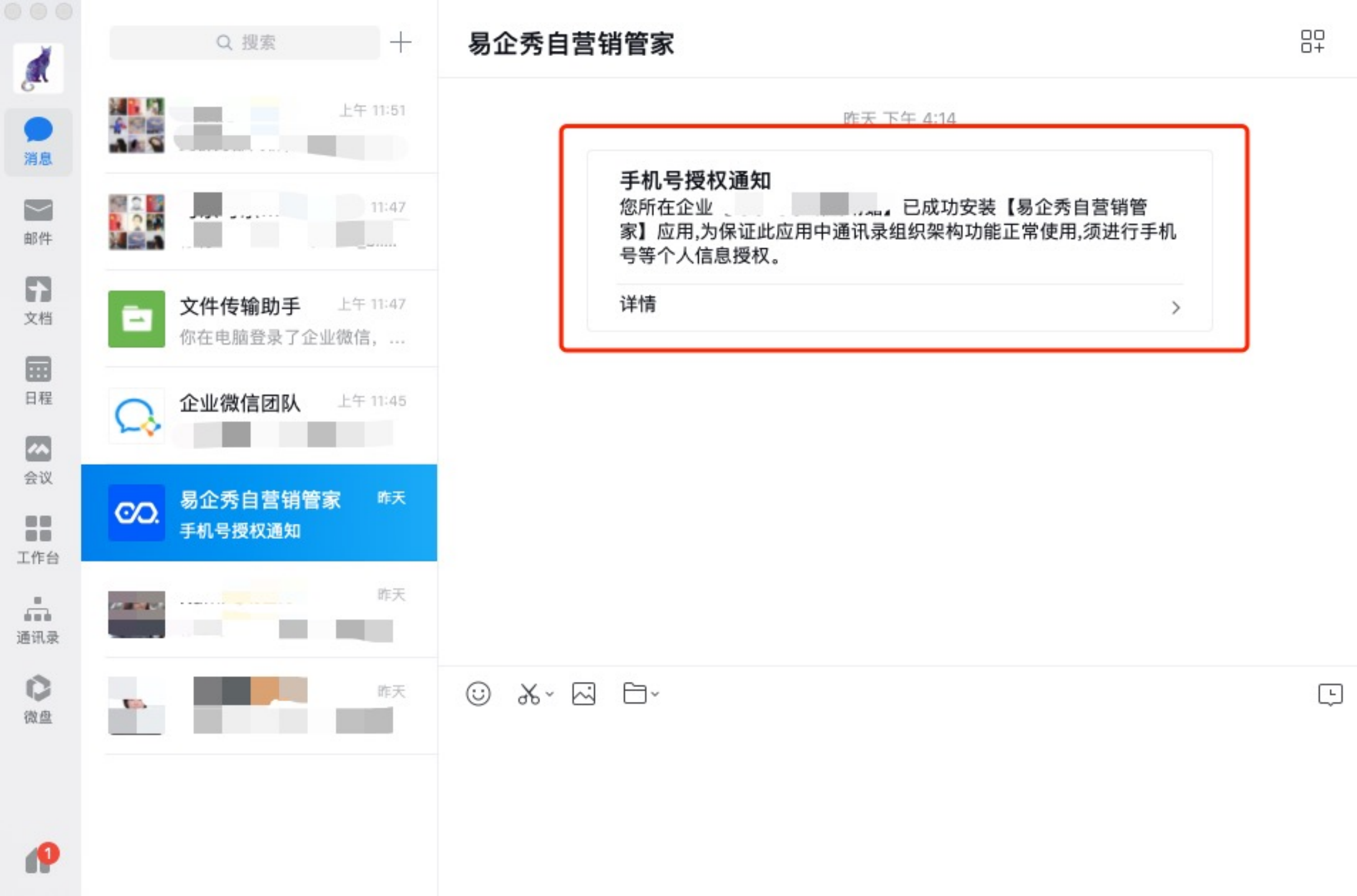This screenshot has height=896, width=1357.
Task: Click the 手机号授权通知 preview in chat list
Action: click(x=240, y=531)
